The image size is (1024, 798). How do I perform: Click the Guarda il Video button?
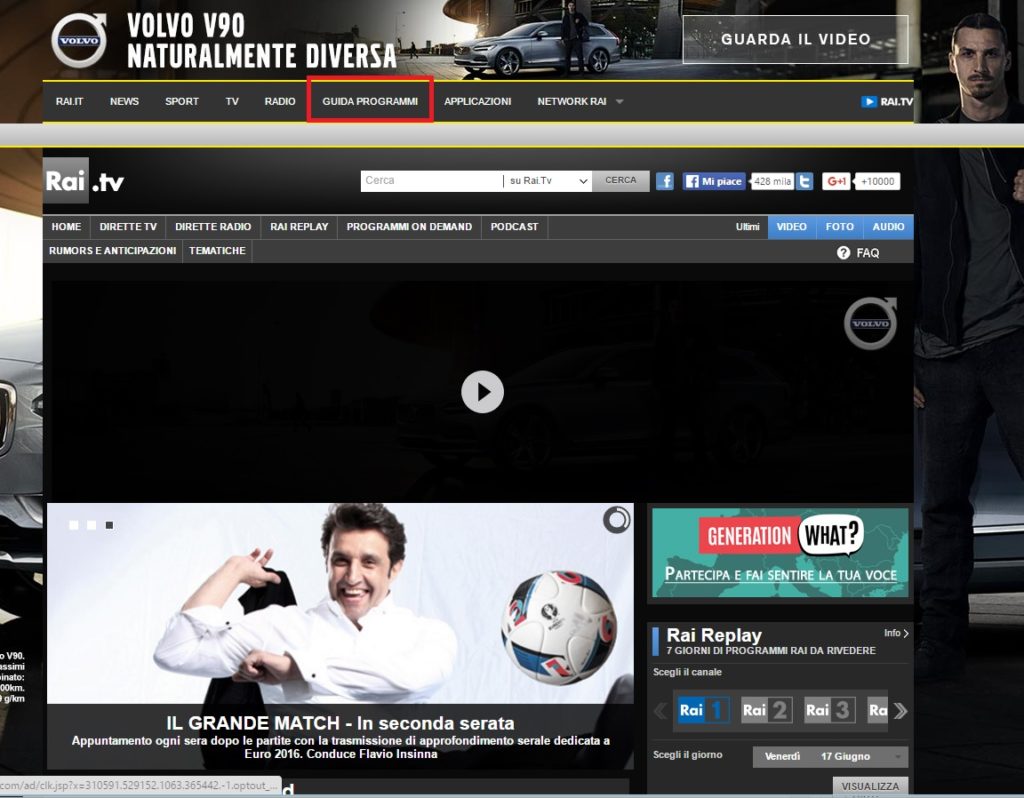click(x=795, y=40)
